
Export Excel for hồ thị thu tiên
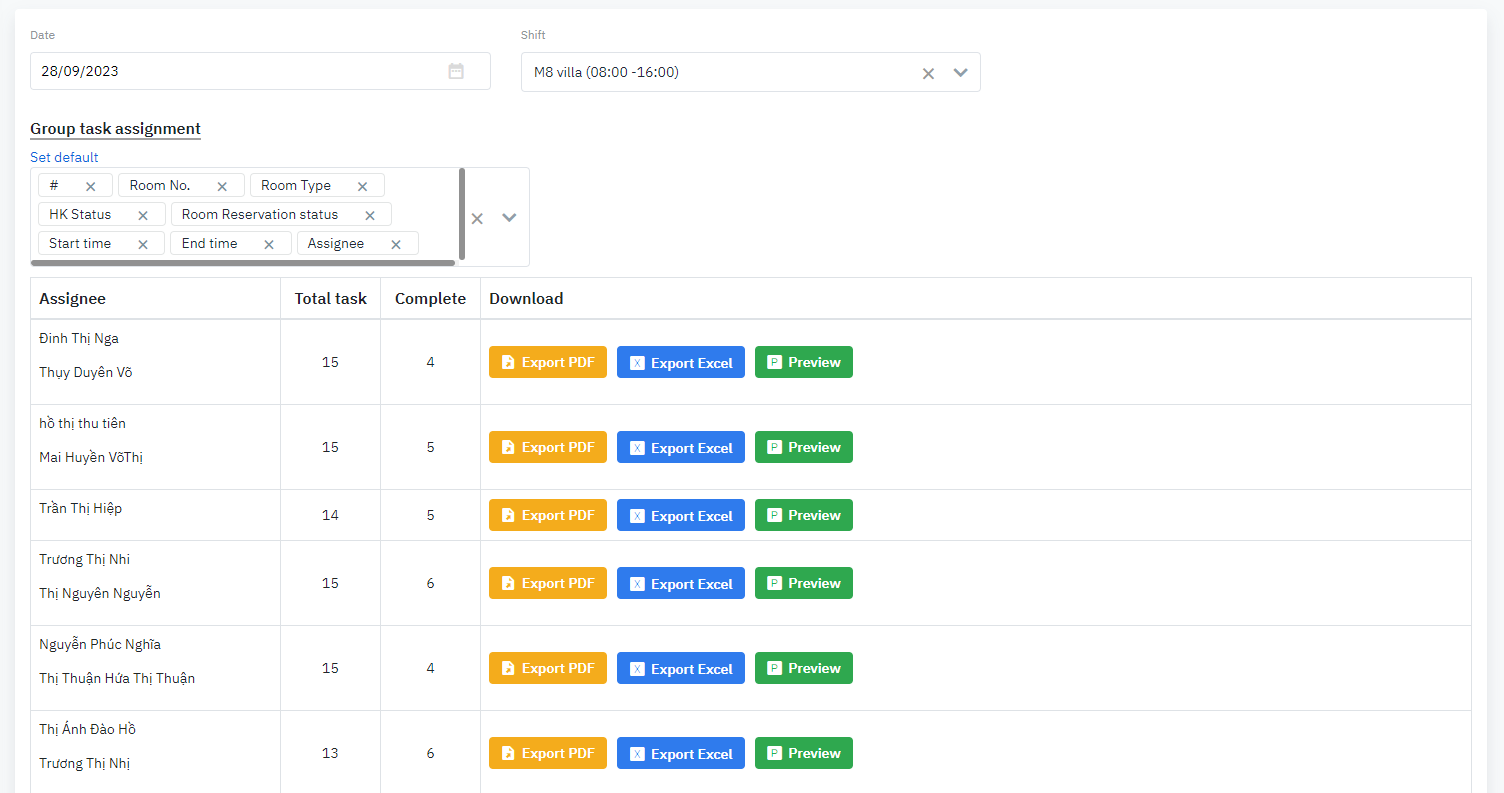coord(681,447)
